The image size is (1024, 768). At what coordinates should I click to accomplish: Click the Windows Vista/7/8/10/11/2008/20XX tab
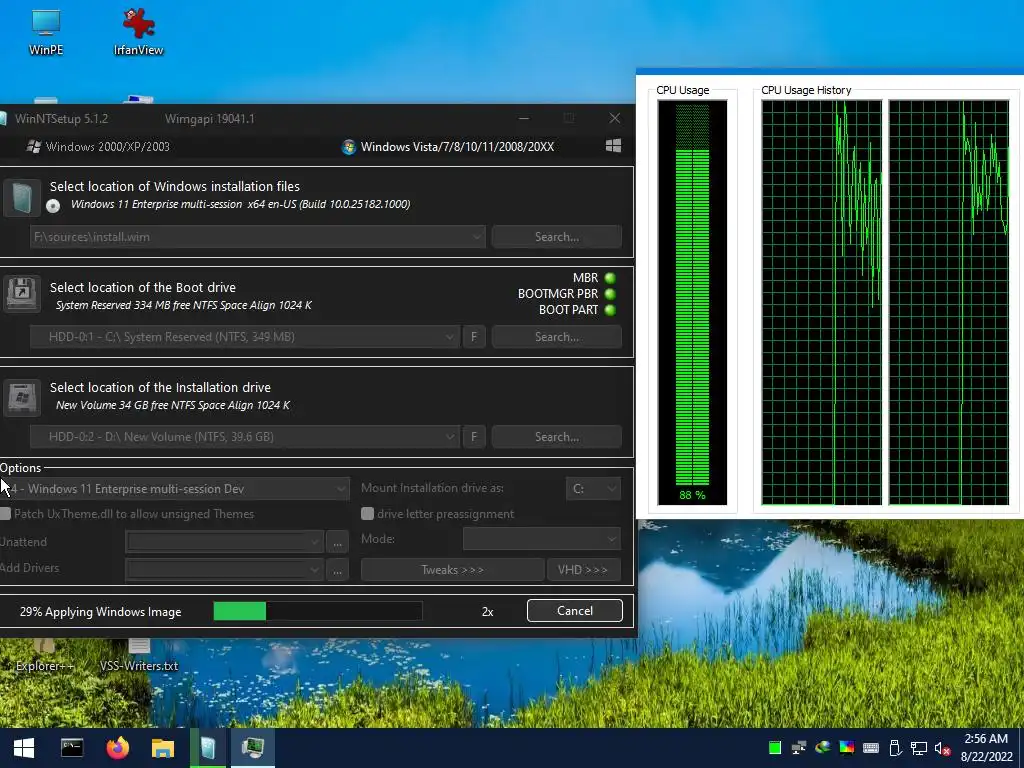click(448, 146)
